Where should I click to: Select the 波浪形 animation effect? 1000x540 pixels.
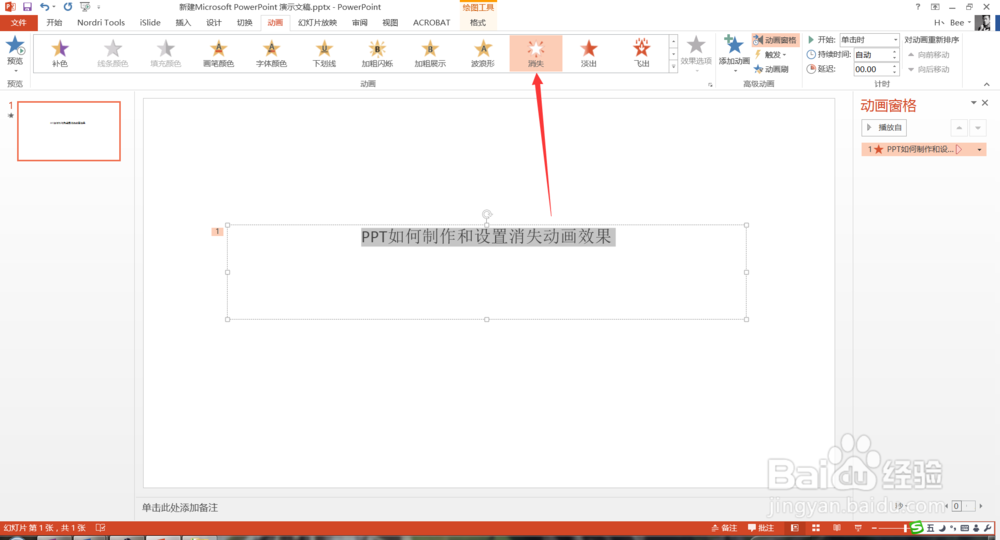(483, 53)
